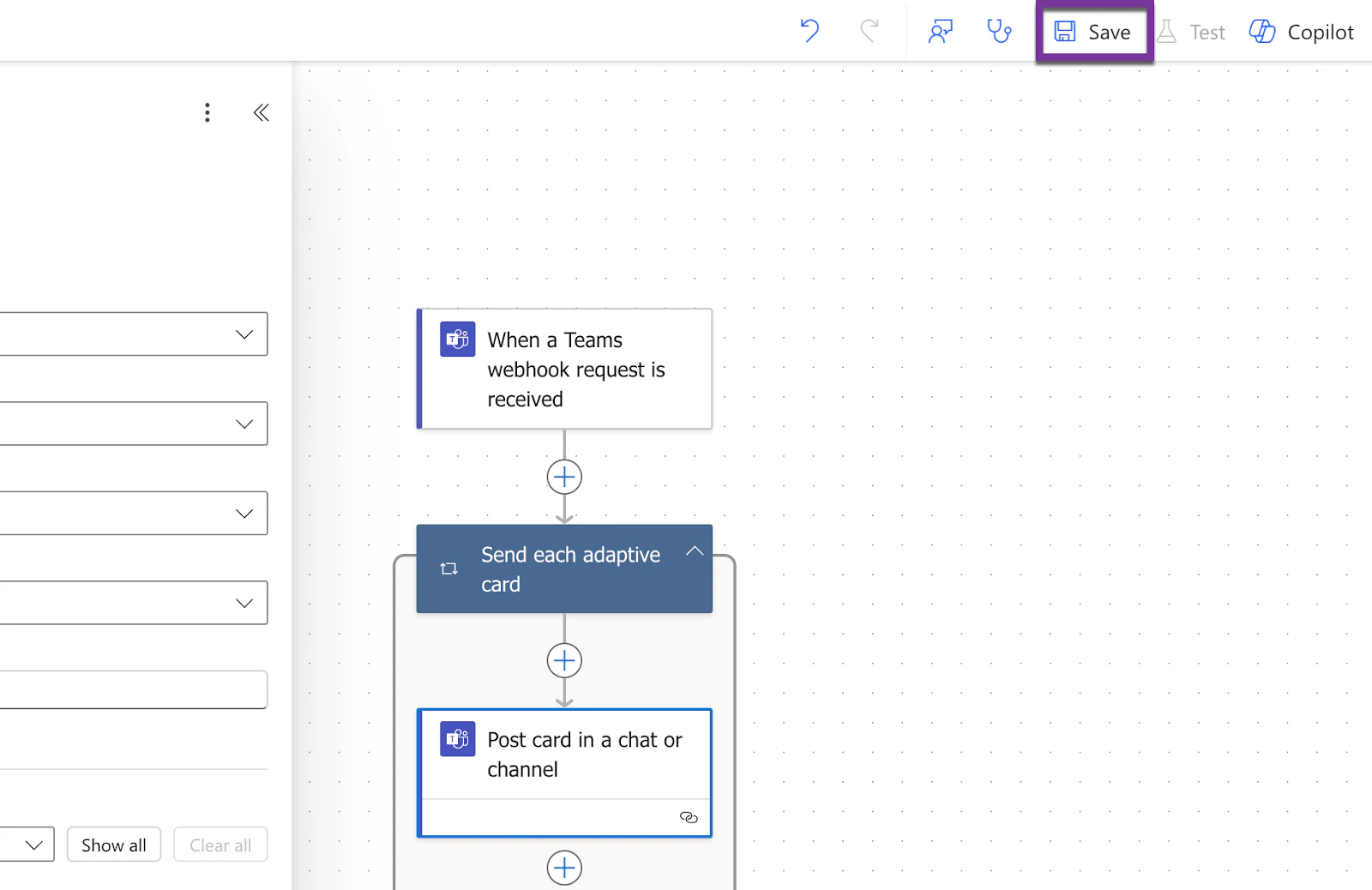Viewport: 1372px width, 890px height.
Task: Select the Post card in a chat action
Action: coord(564,772)
